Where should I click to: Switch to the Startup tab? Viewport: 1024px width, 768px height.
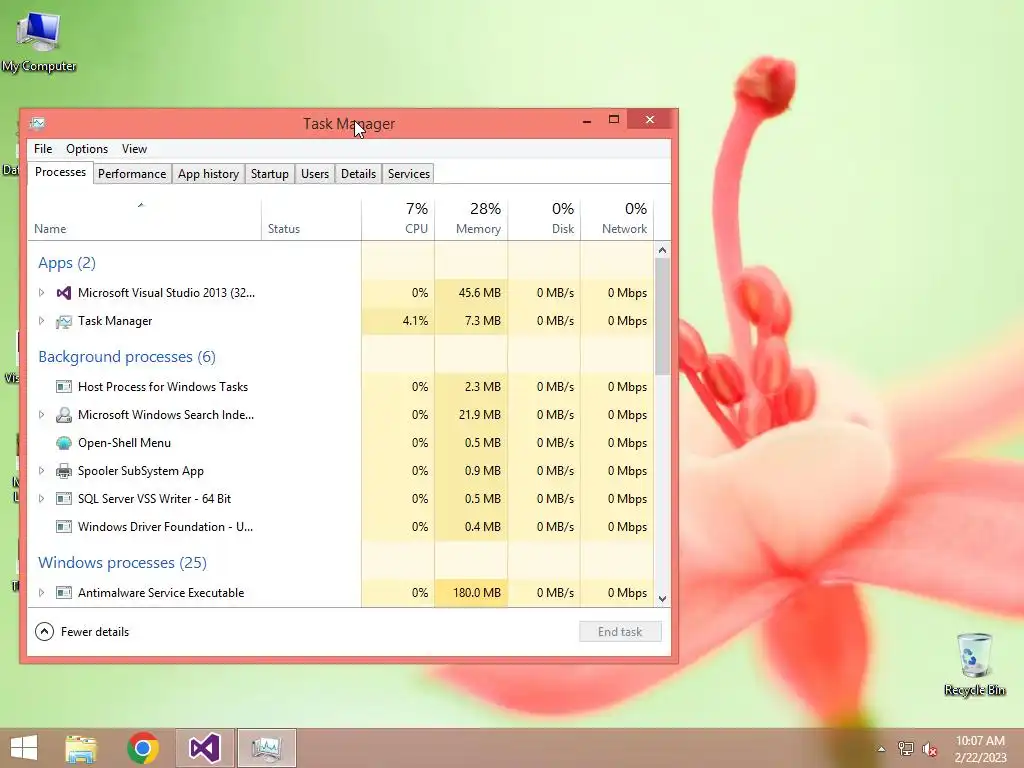click(270, 174)
